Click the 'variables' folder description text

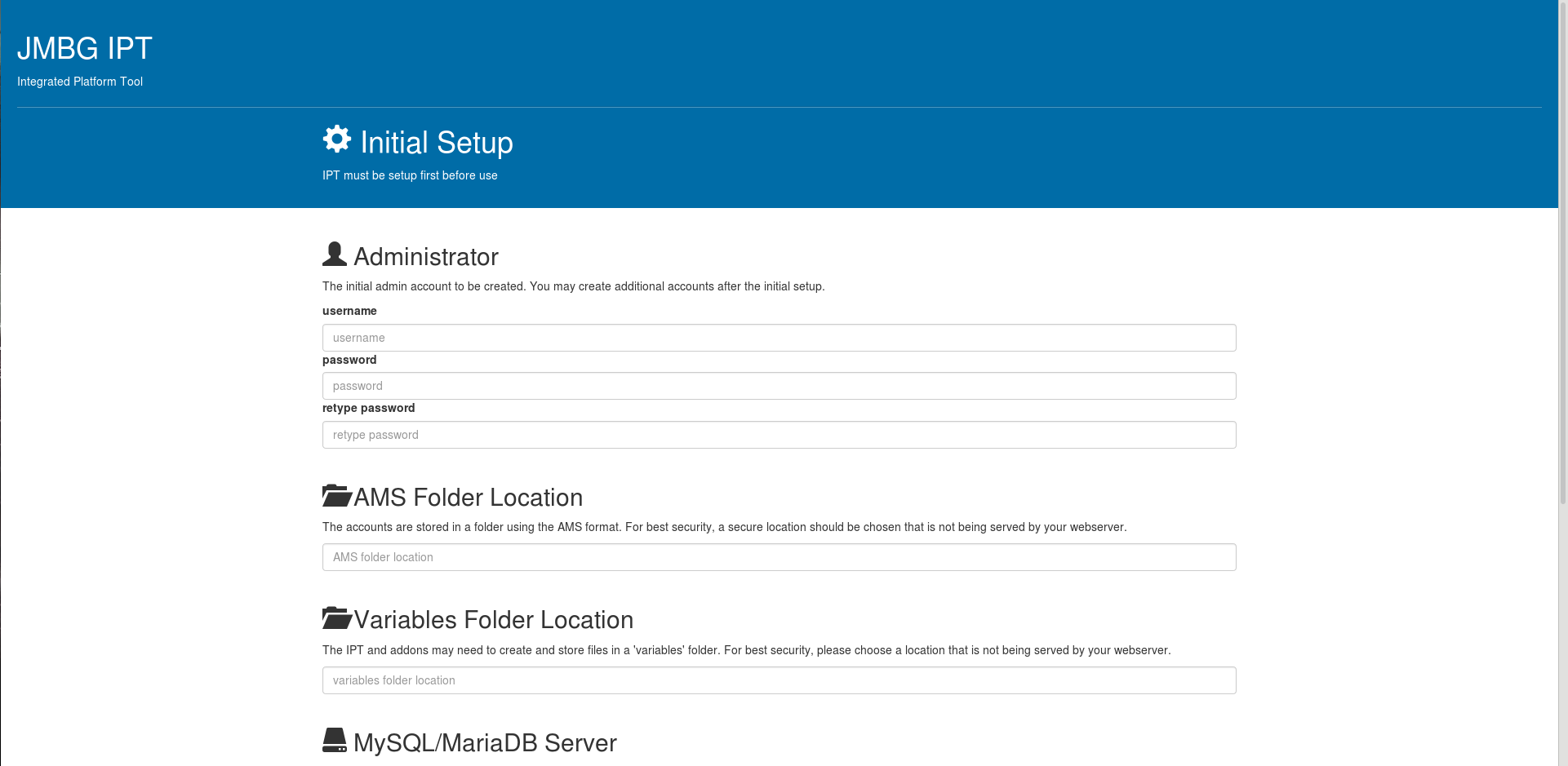click(747, 650)
